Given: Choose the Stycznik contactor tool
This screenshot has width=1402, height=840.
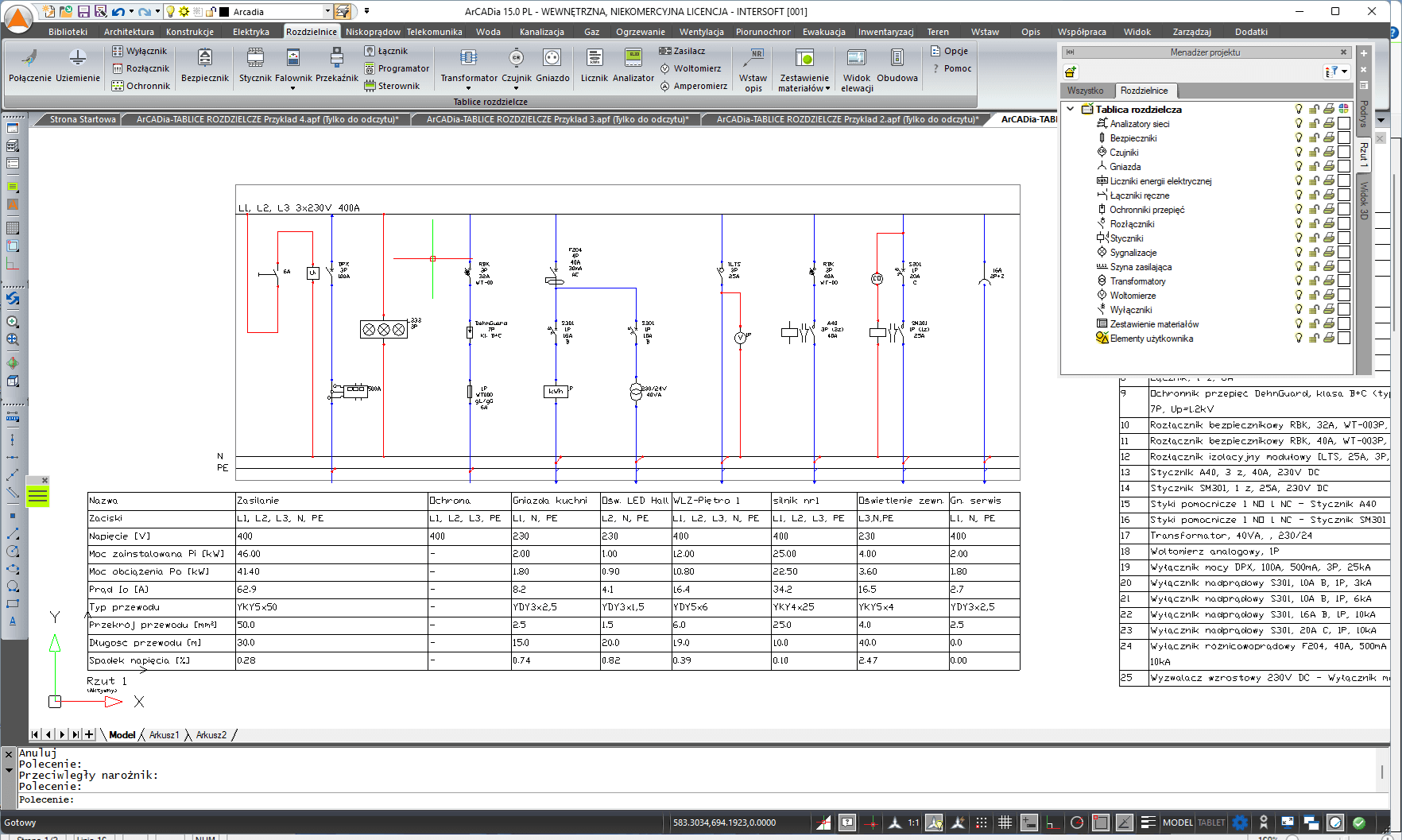Looking at the screenshot, I should [255, 66].
